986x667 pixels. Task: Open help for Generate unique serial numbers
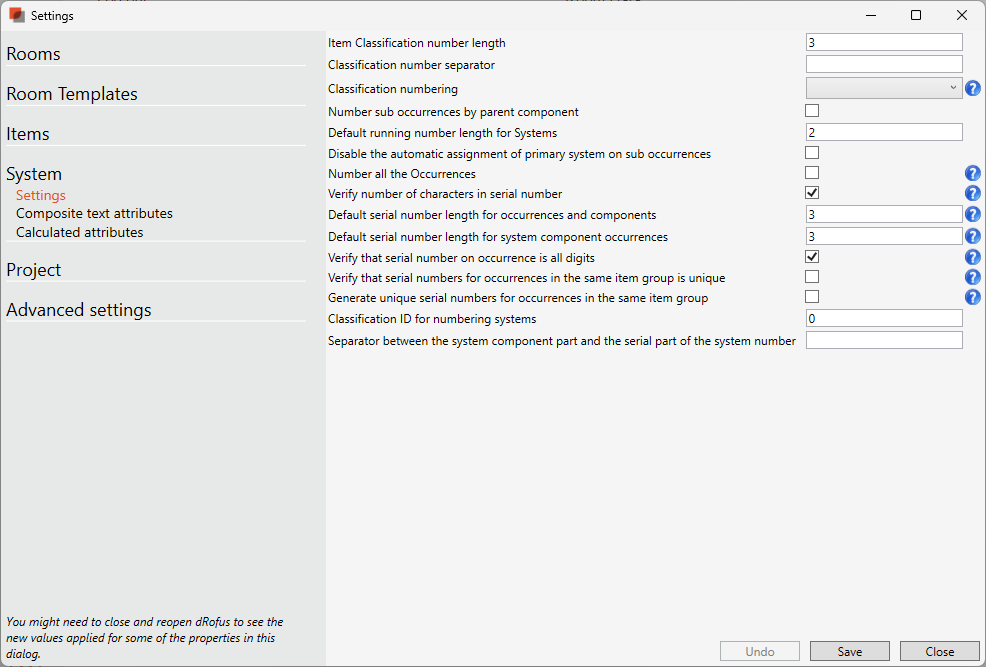pos(973,297)
